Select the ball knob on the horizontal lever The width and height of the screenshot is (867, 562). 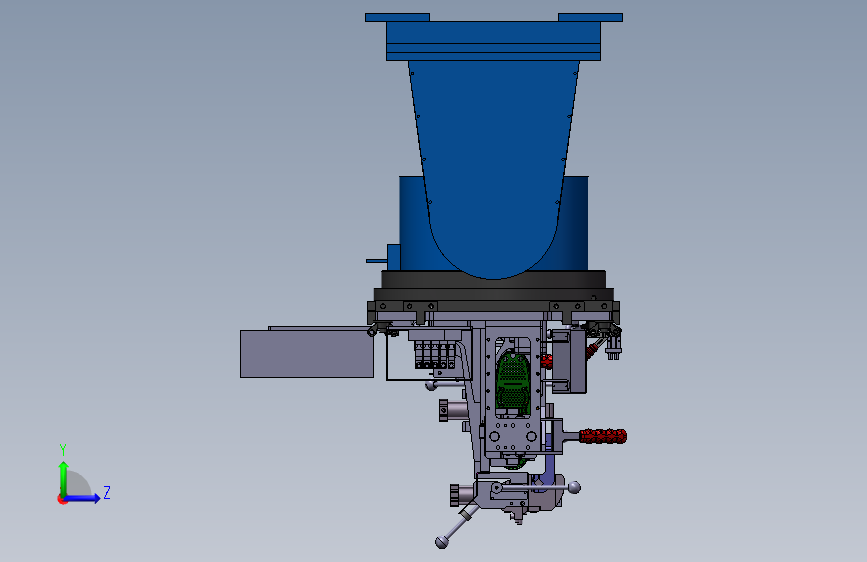tap(574, 487)
